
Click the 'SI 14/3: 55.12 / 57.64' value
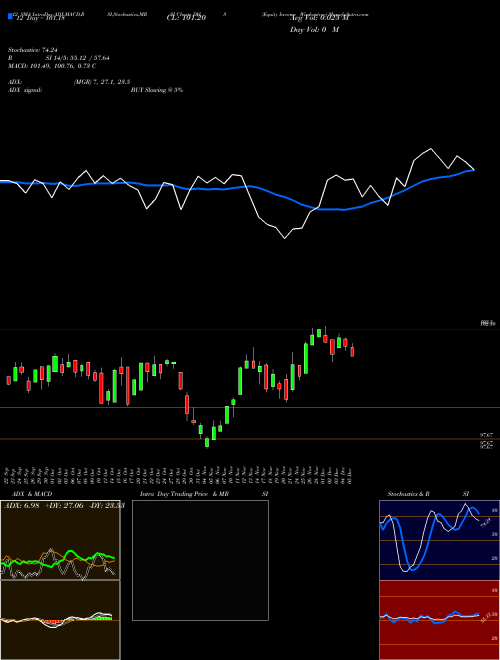78,58
